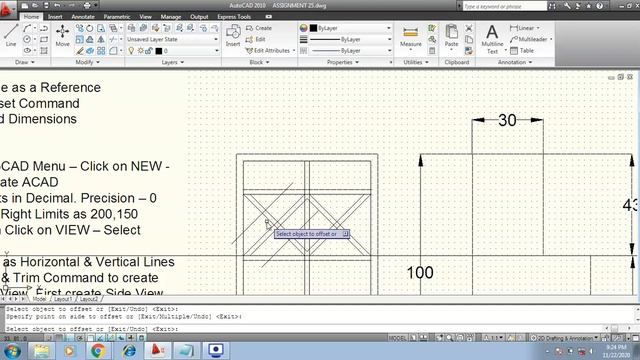
Task: Open Windows Explorer folder in taskbar
Action: click(x=41, y=350)
